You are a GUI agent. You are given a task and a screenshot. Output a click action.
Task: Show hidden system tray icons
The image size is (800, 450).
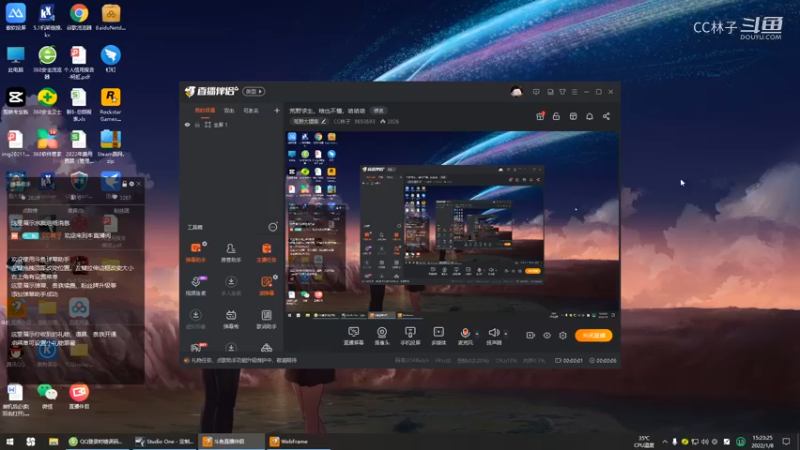pyautogui.click(x=665, y=441)
